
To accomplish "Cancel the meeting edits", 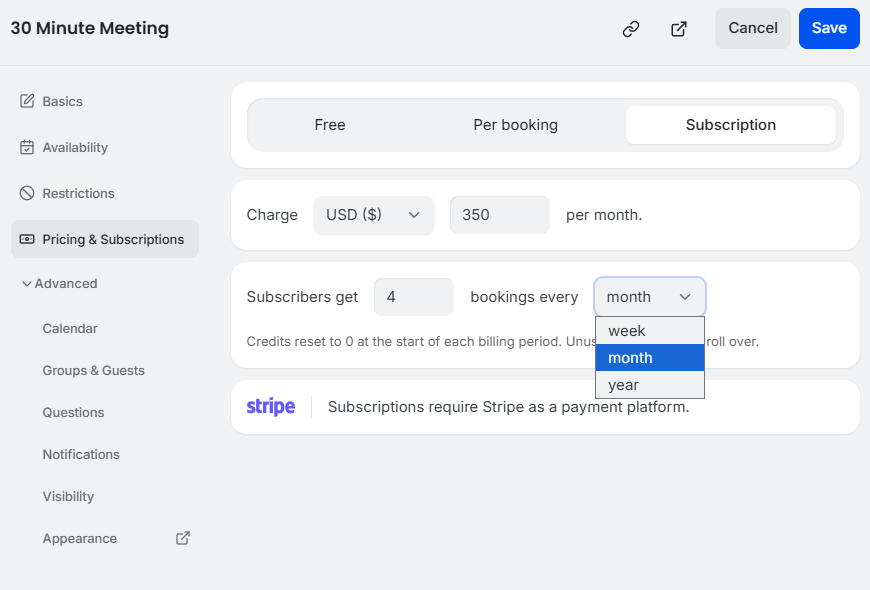I will pyautogui.click(x=752, y=28).
